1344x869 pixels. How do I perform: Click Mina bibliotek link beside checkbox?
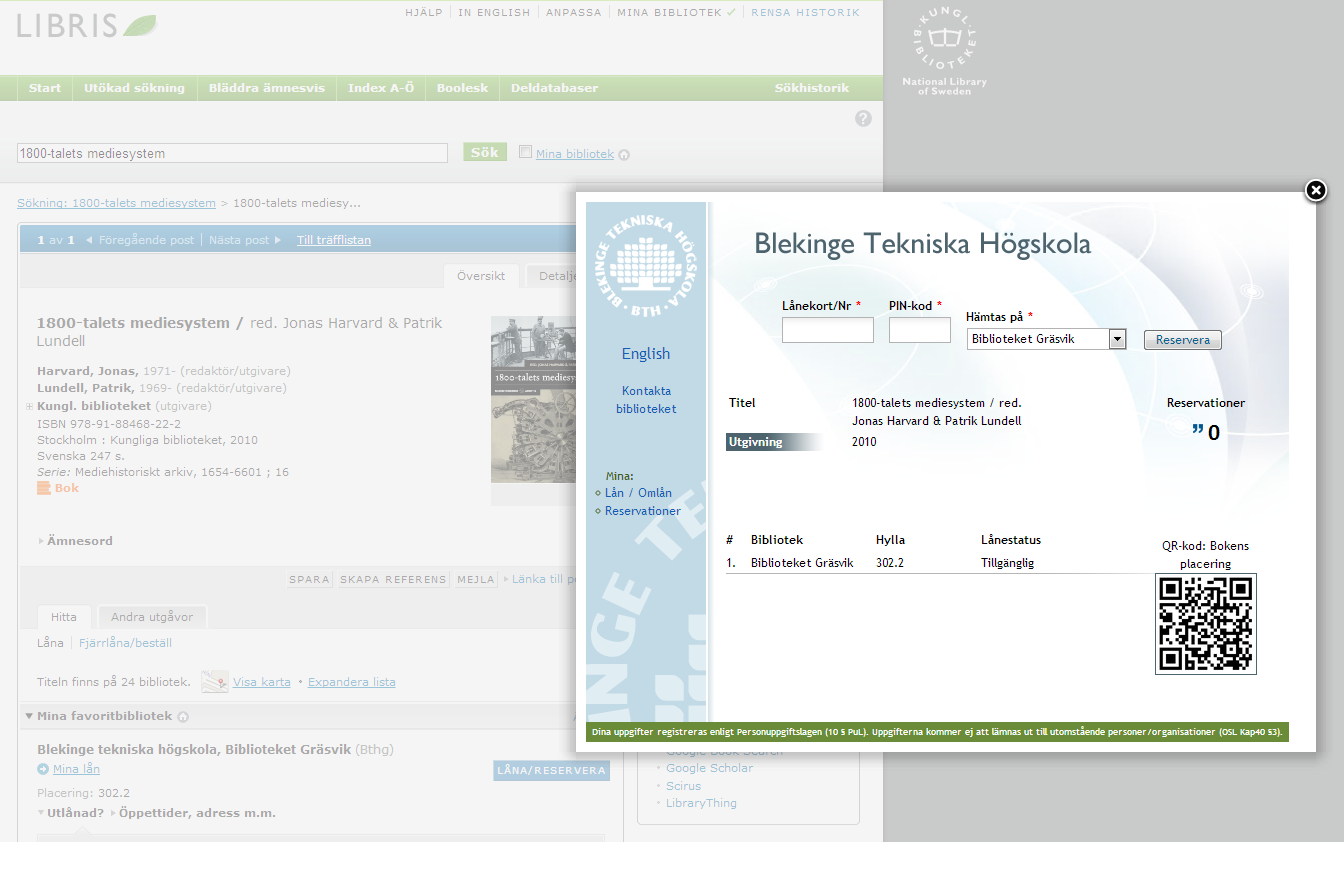(x=575, y=154)
